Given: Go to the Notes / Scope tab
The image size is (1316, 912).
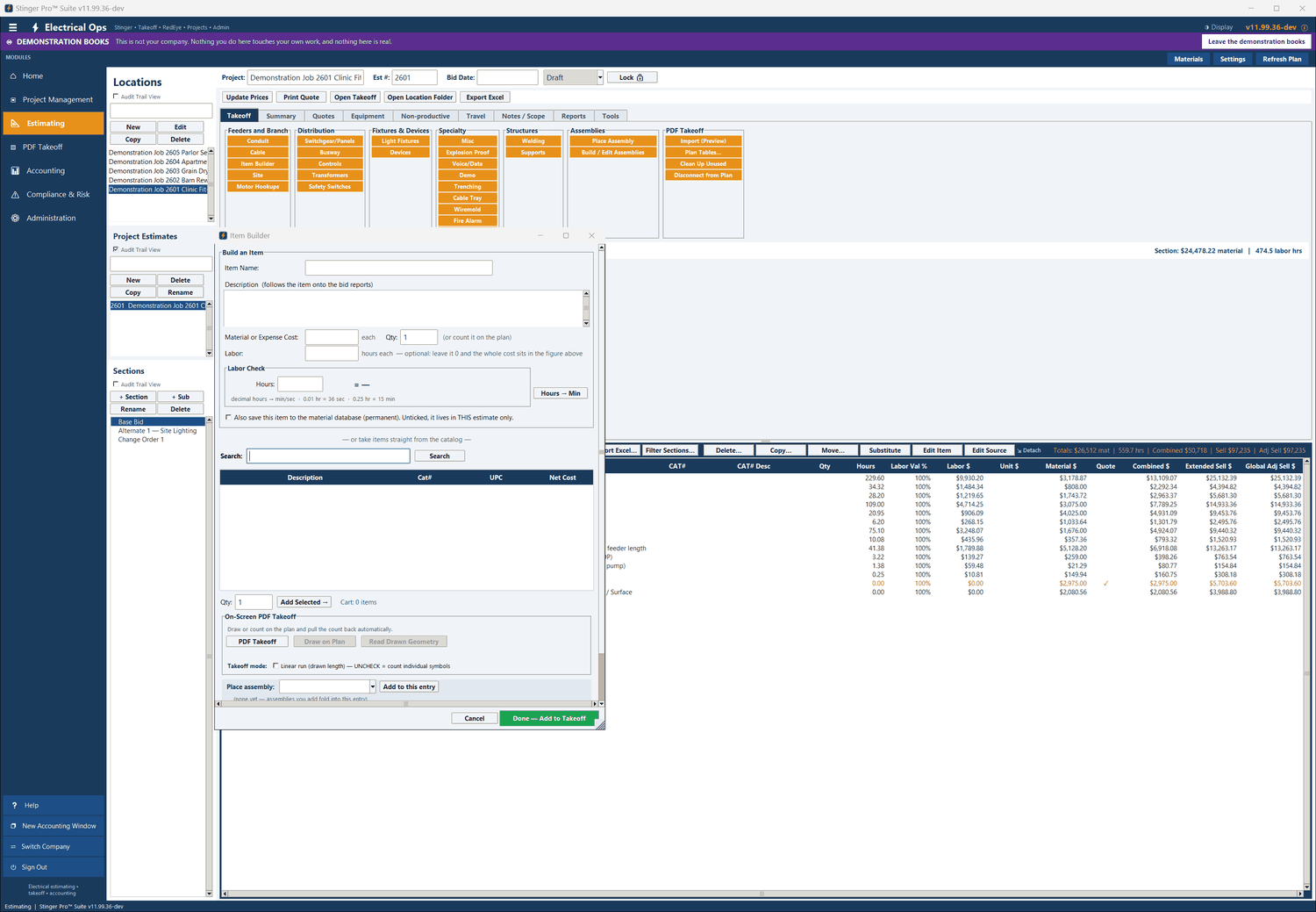Looking at the screenshot, I should 524,116.
